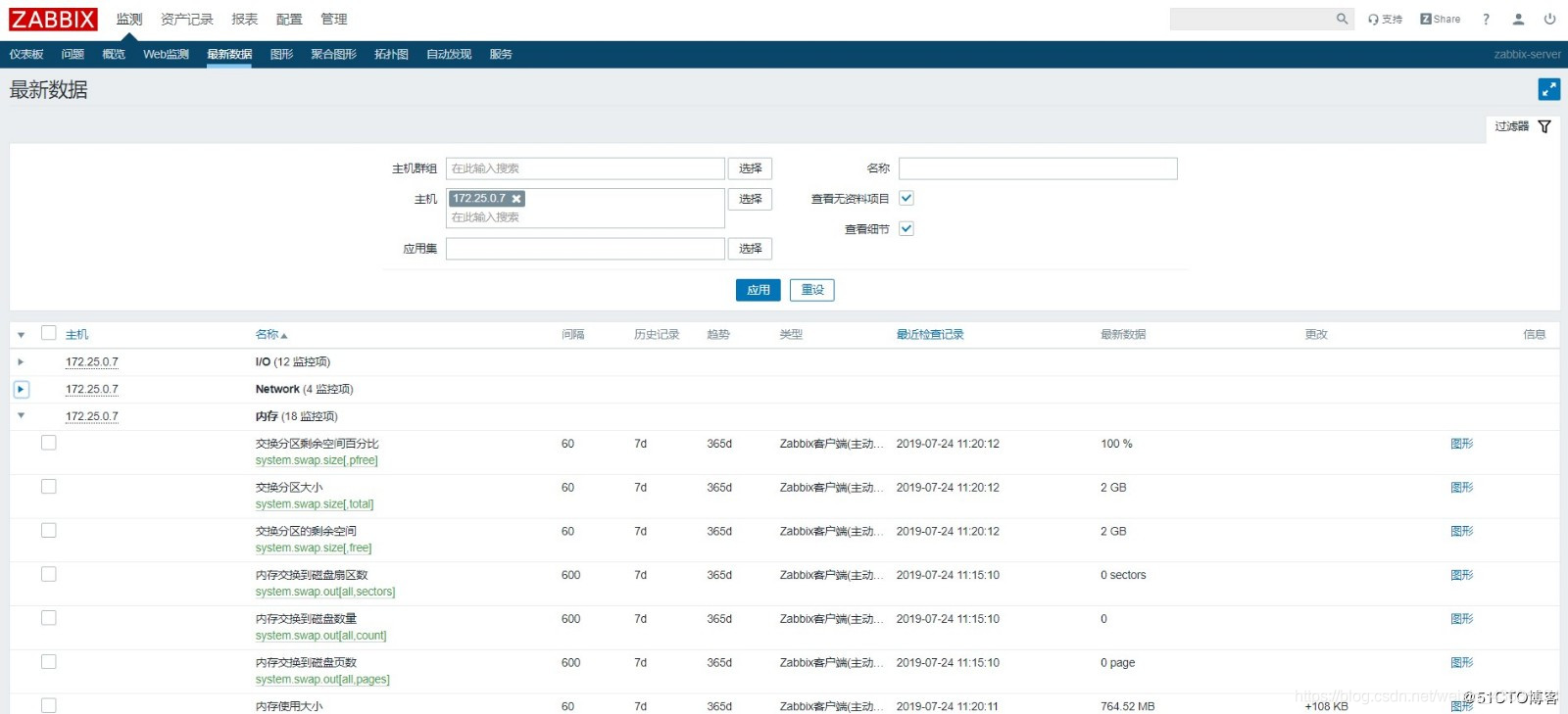The width and height of the screenshot is (1568, 714).
Task: Go to 仪表板 submenu
Action: click(26, 54)
